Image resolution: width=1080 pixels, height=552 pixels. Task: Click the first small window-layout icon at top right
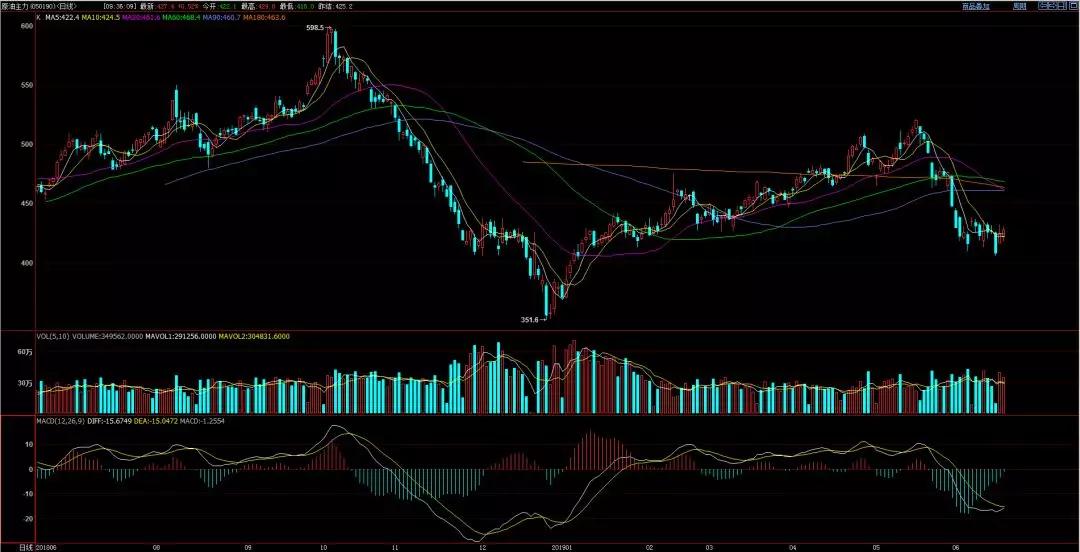tap(1043, 6)
